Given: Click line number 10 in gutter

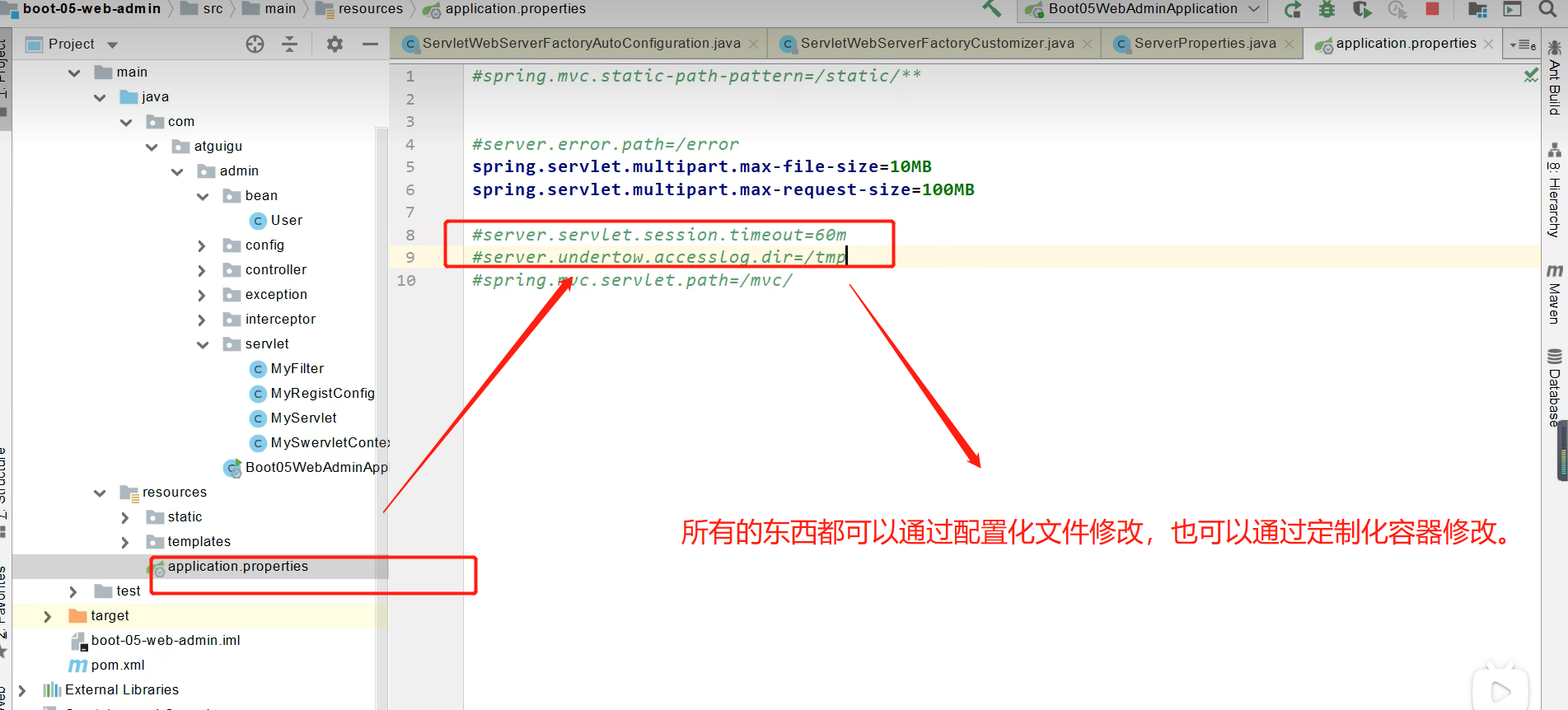Looking at the screenshot, I should point(406,281).
